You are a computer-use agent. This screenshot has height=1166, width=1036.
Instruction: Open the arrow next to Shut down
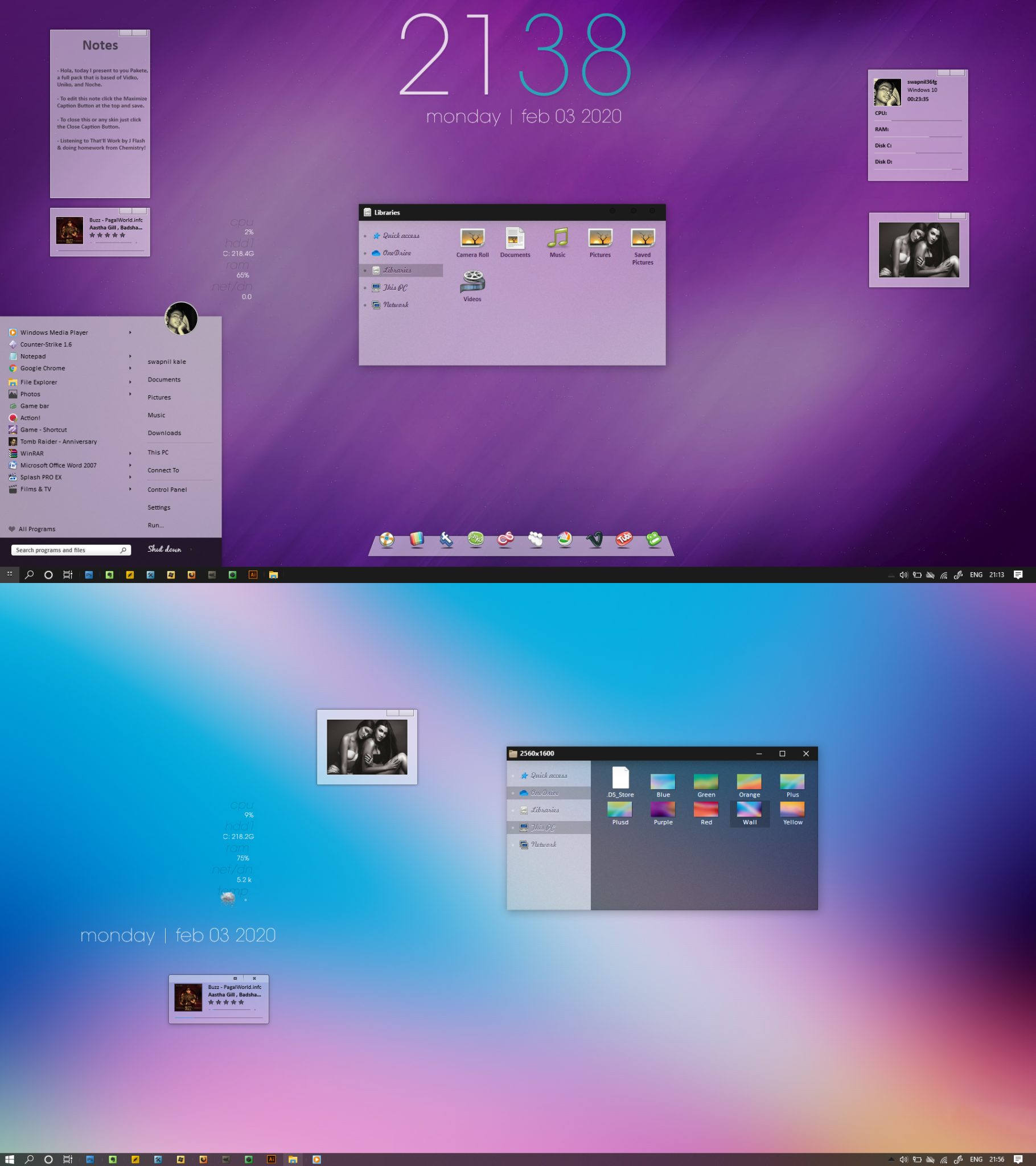tap(191, 549)
